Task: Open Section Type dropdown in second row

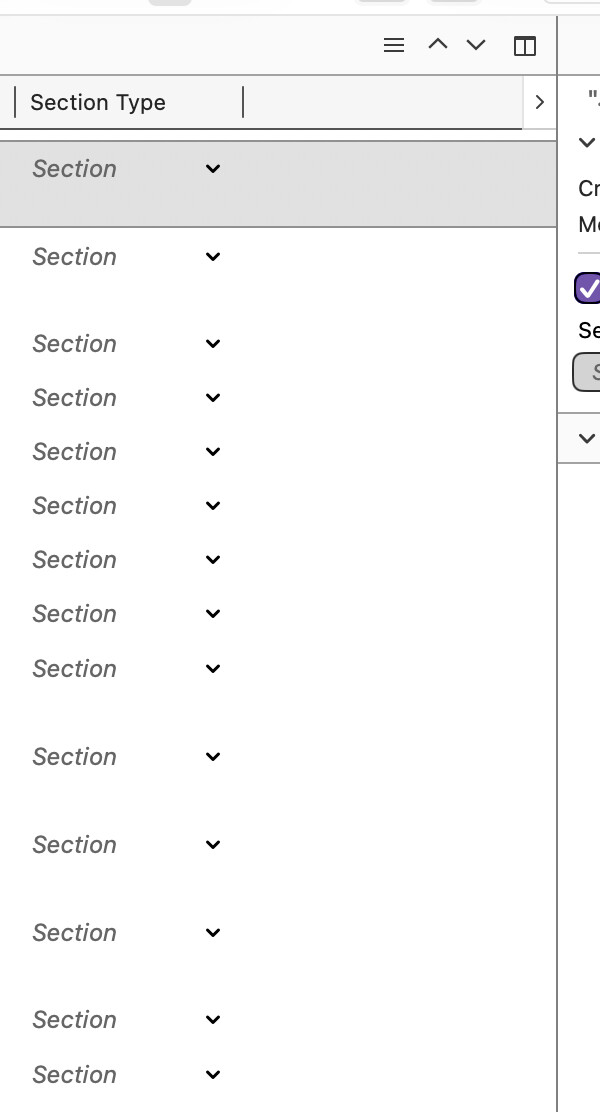Action: [x=213, y=257]
